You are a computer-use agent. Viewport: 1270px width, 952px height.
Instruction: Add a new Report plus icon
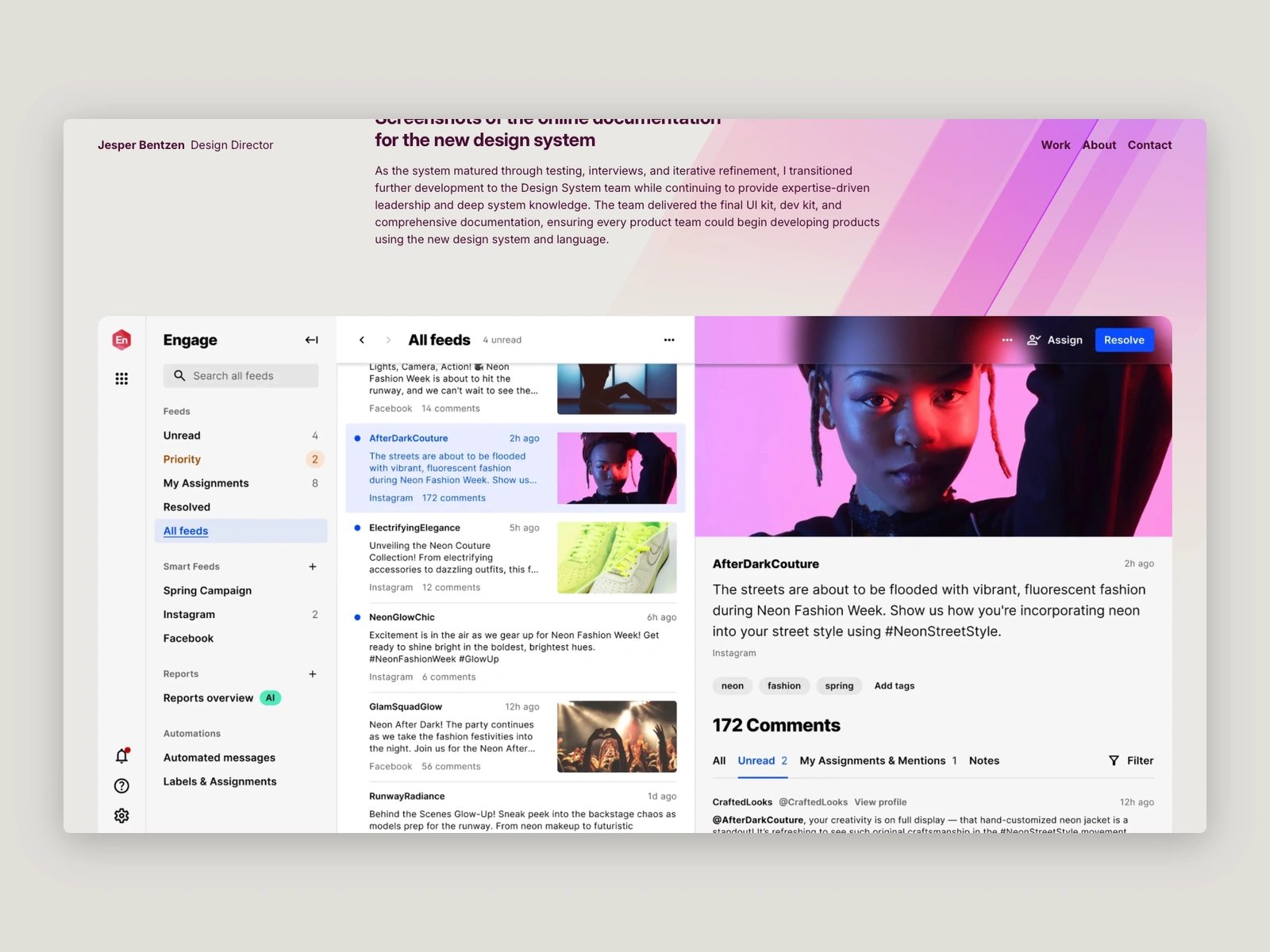click(313, 674)
